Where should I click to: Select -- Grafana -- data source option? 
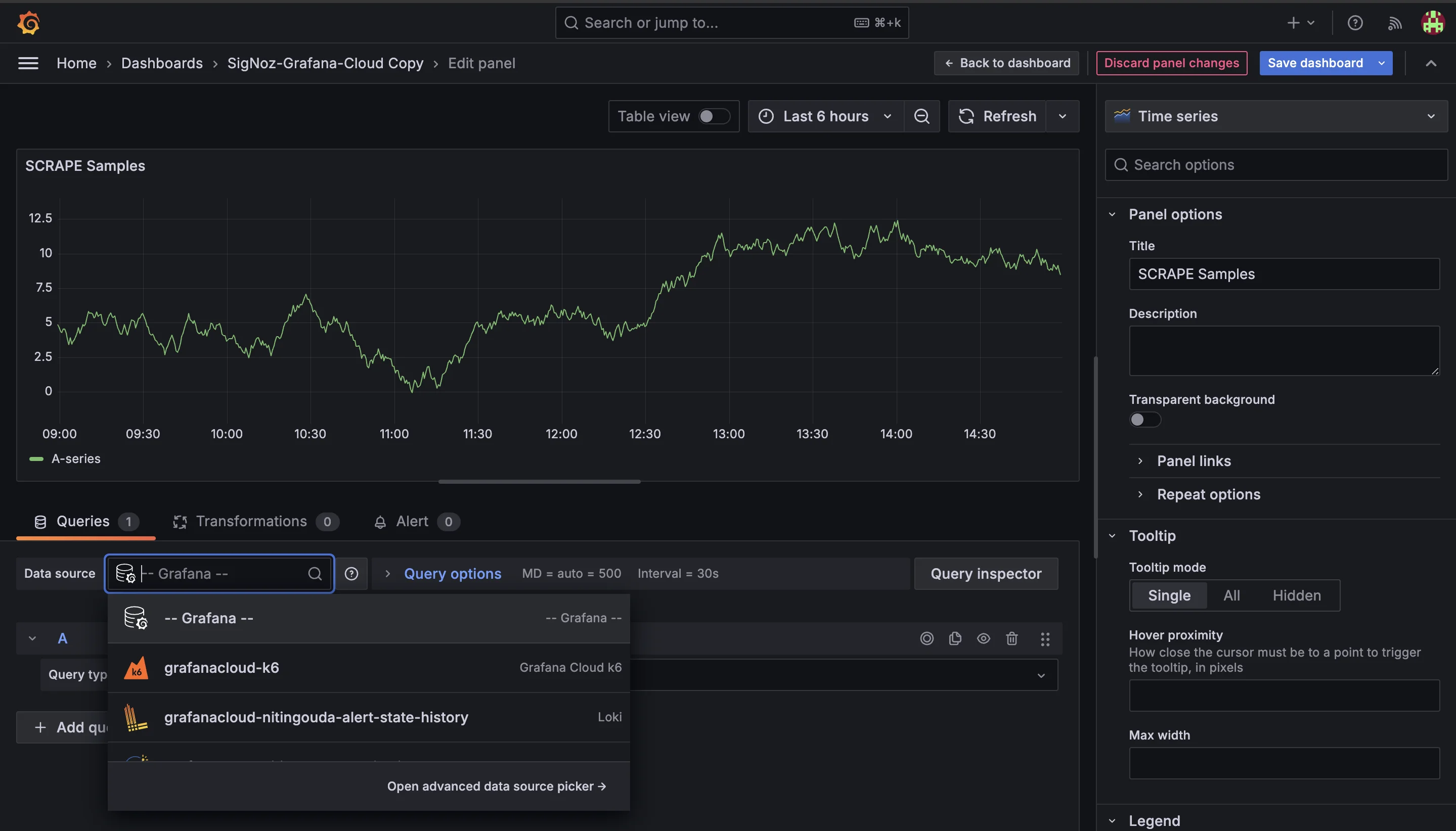(x=369, y=618)
